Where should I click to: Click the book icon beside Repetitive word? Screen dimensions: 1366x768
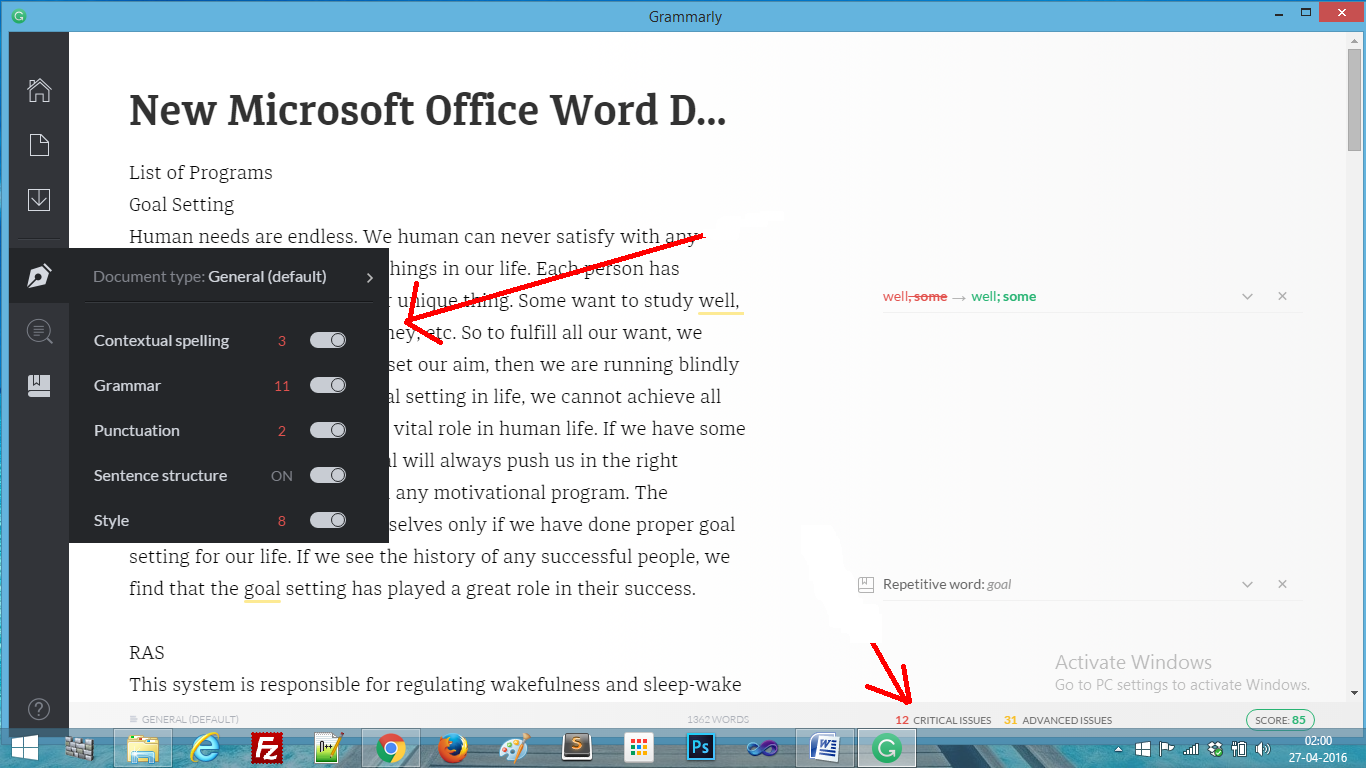coord(866,584)
